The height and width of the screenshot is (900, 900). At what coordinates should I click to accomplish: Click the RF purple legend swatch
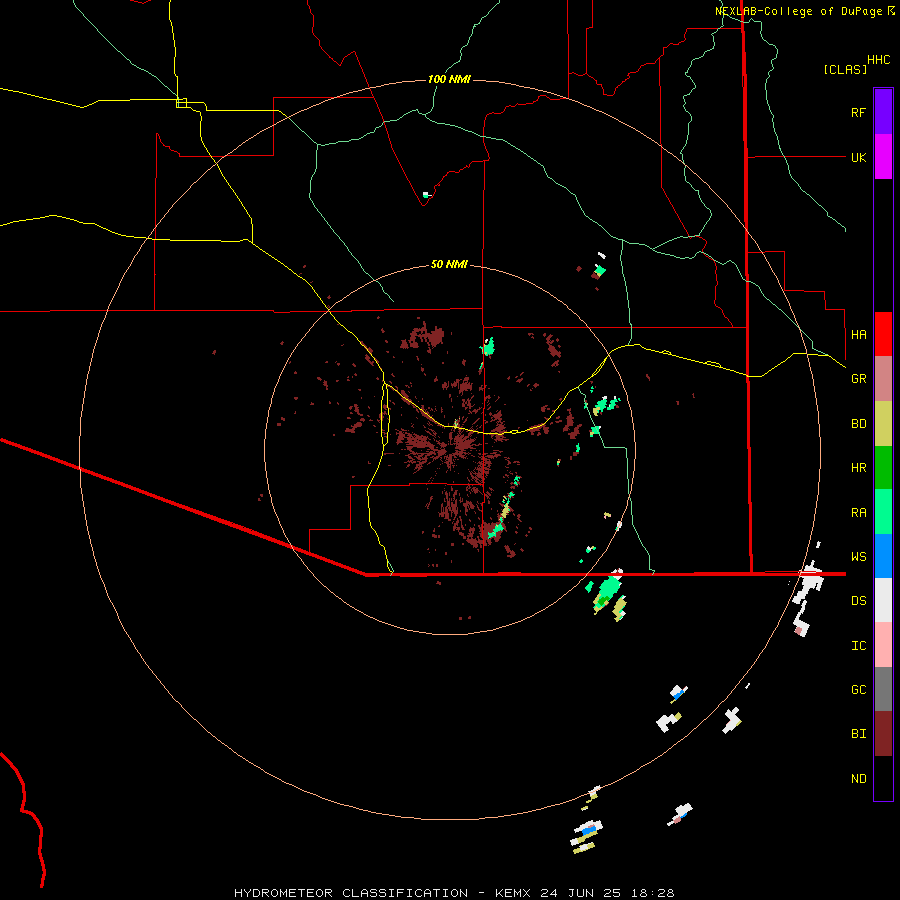(883, 112)
